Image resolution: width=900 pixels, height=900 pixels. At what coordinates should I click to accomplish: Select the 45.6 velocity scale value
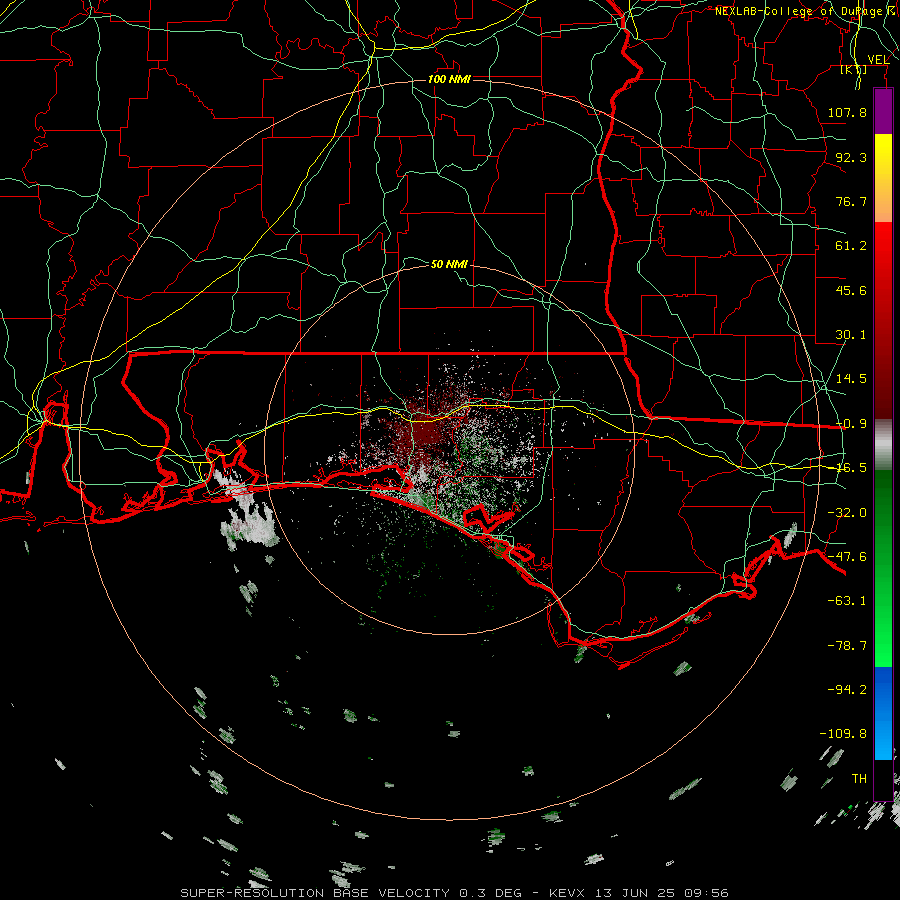(851, 290)
